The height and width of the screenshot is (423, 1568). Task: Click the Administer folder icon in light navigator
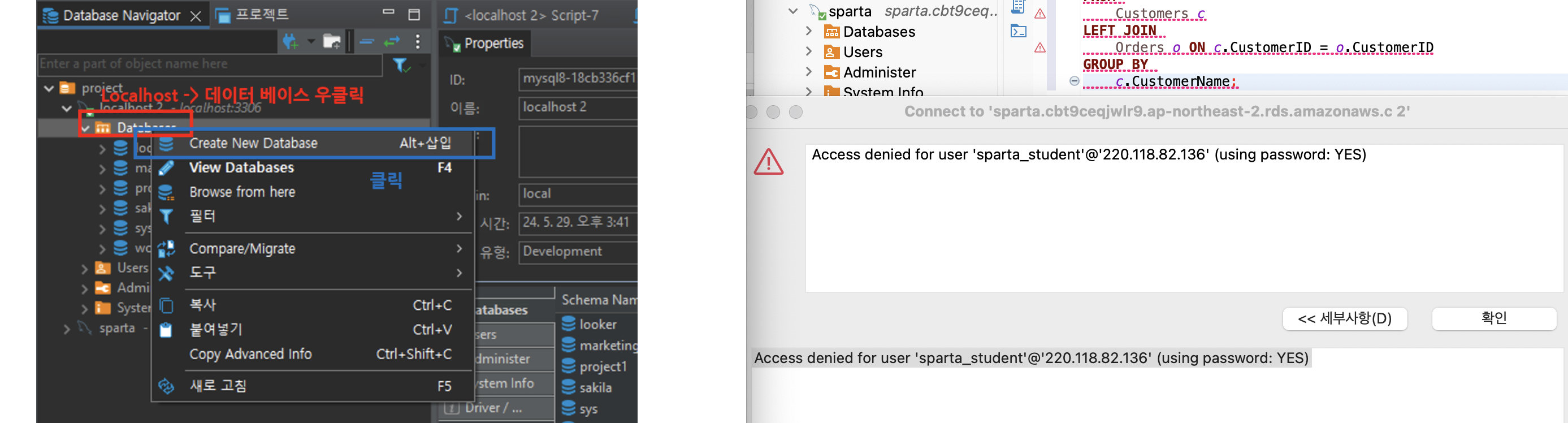(x=831, y=72)
